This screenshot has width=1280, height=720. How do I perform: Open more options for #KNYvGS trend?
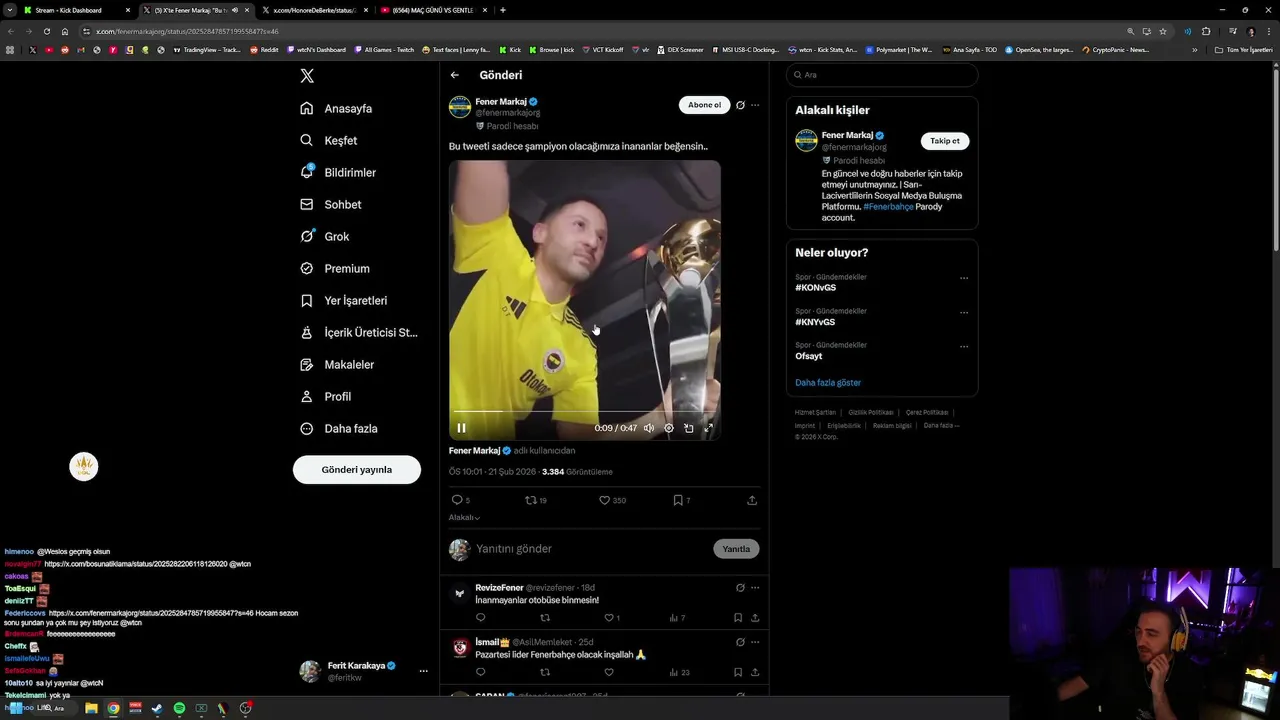pyautogui.click(x=964, y=312)
